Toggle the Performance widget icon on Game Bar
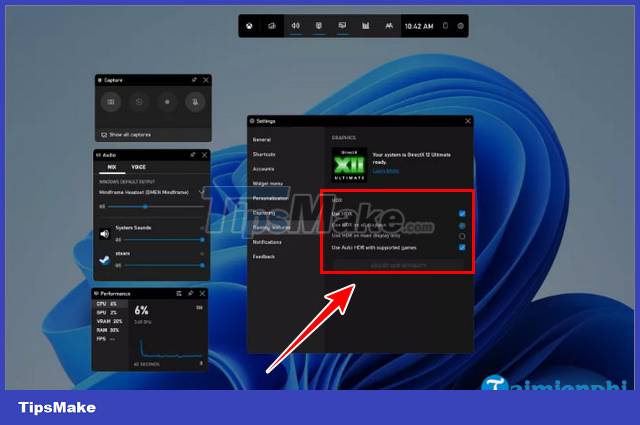640x425 pixels. (342, 26)
